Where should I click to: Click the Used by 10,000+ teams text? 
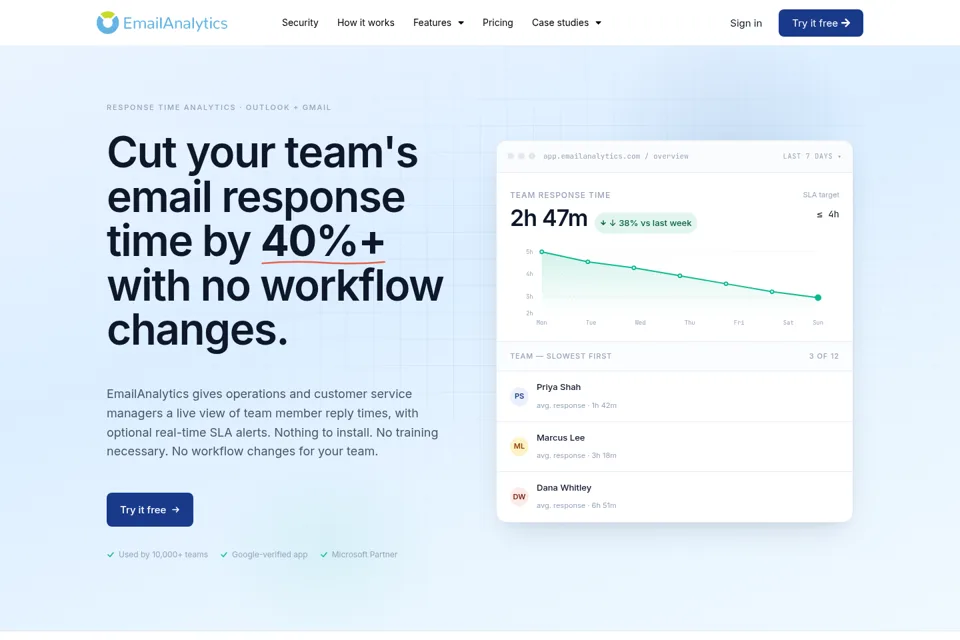tap(163, 555)
